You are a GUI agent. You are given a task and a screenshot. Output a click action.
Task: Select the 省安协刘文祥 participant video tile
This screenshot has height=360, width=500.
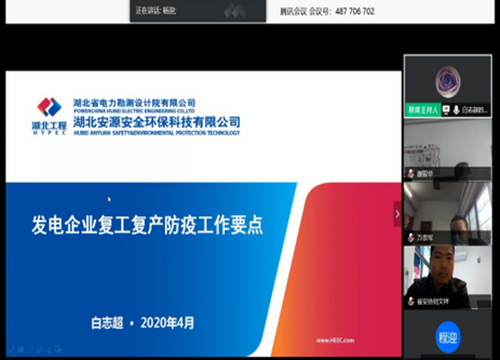click(x=448, y=277)
